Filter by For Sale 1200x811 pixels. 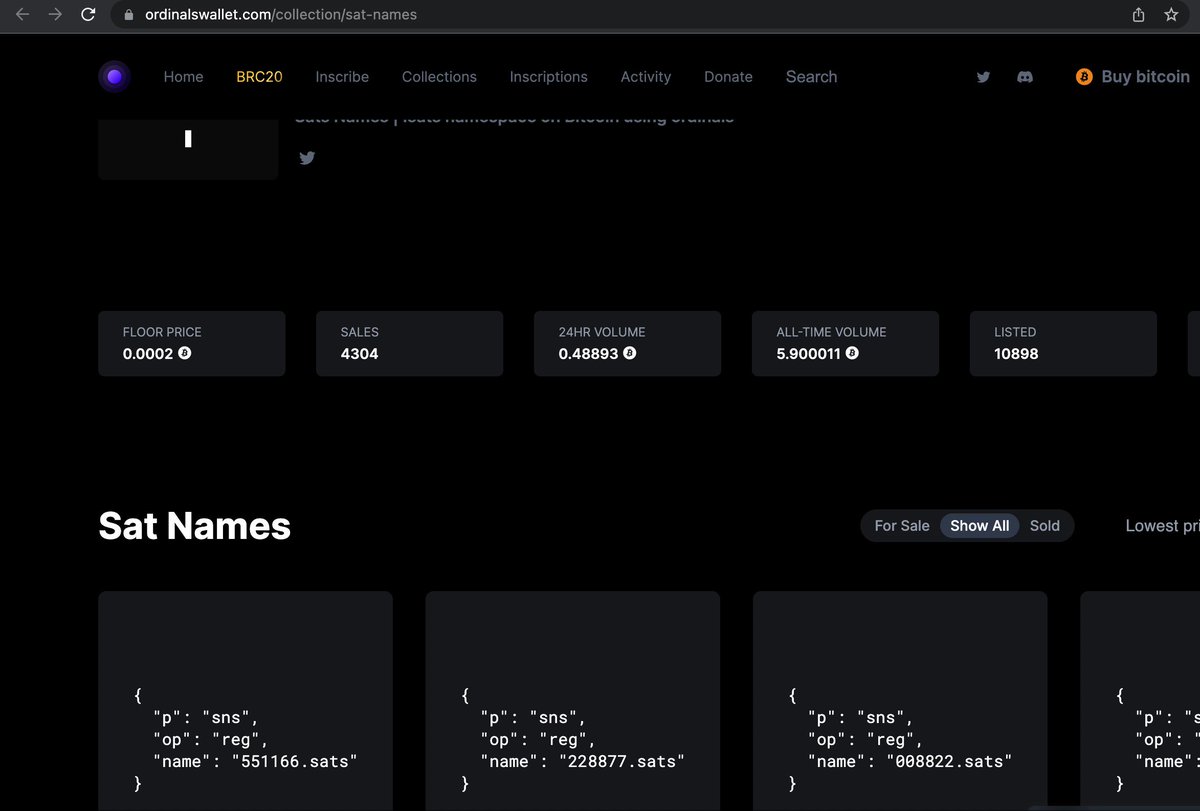pyautogui.click(x=902, y=526)
